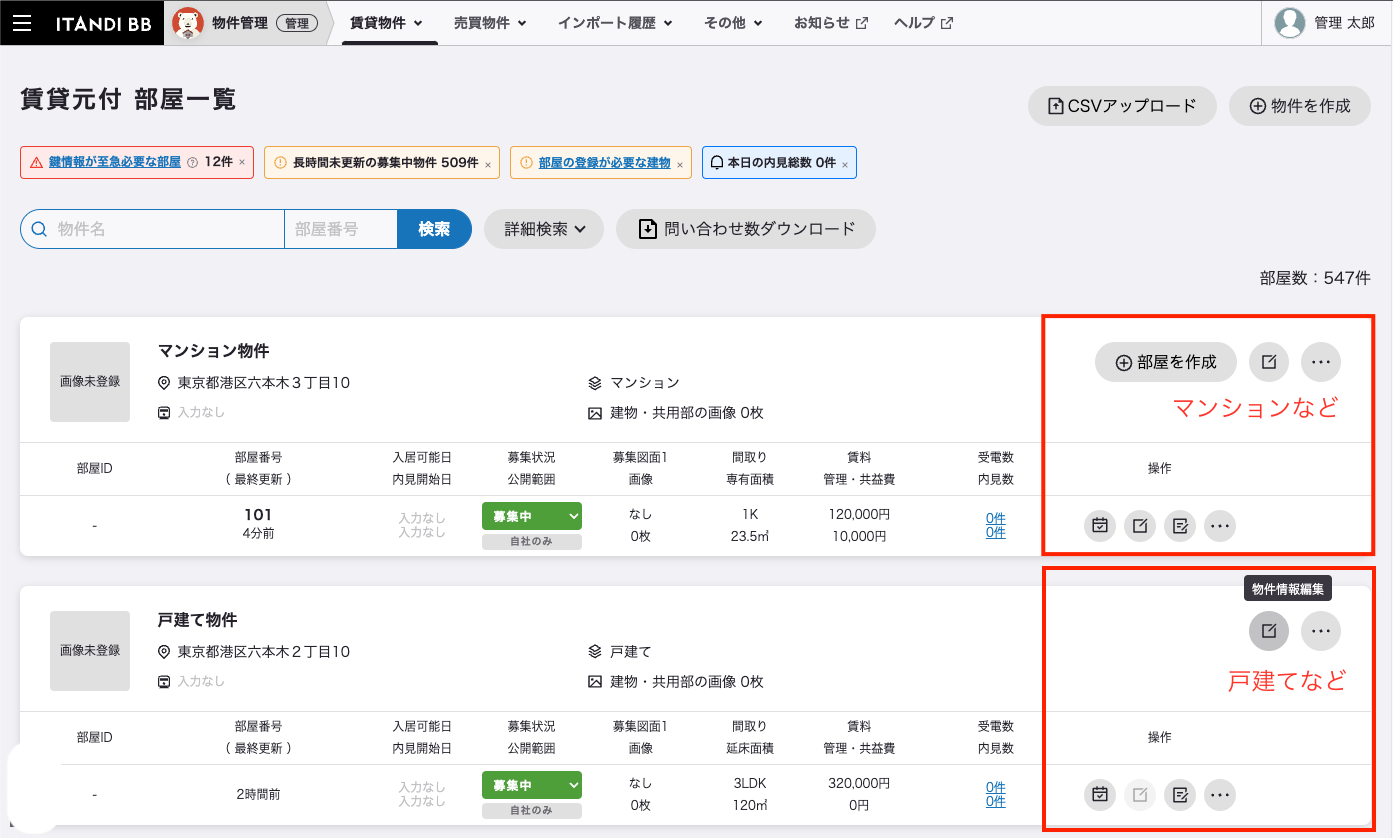Click room number 101

(x=258, y=515)
